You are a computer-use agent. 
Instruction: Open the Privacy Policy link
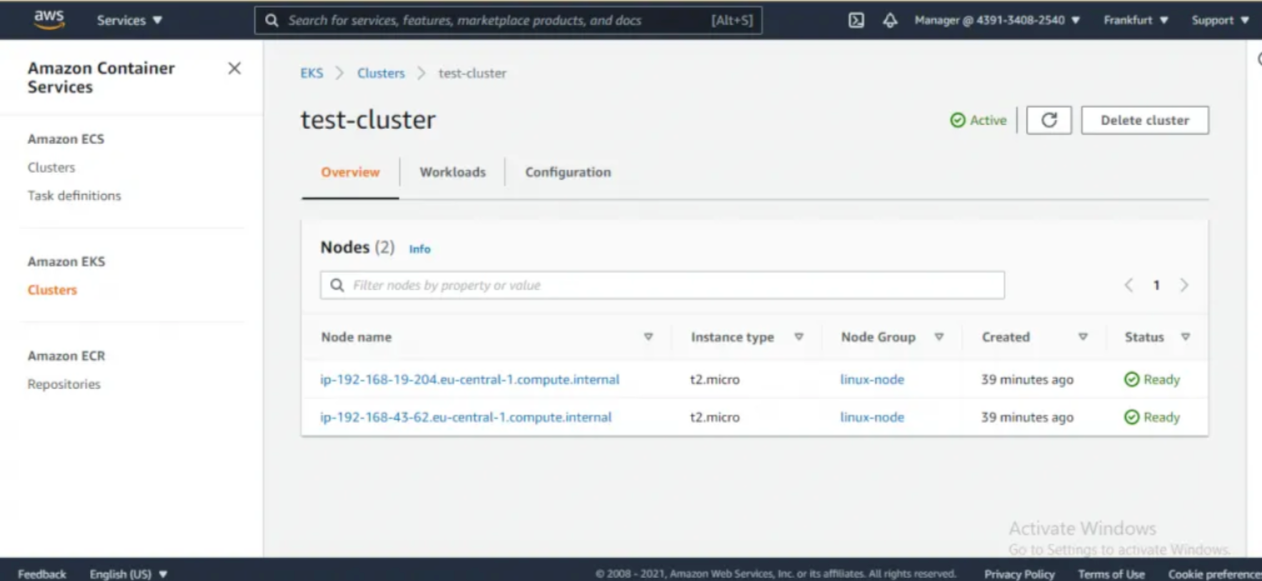pyautogui.click(x=1019, y=574)
